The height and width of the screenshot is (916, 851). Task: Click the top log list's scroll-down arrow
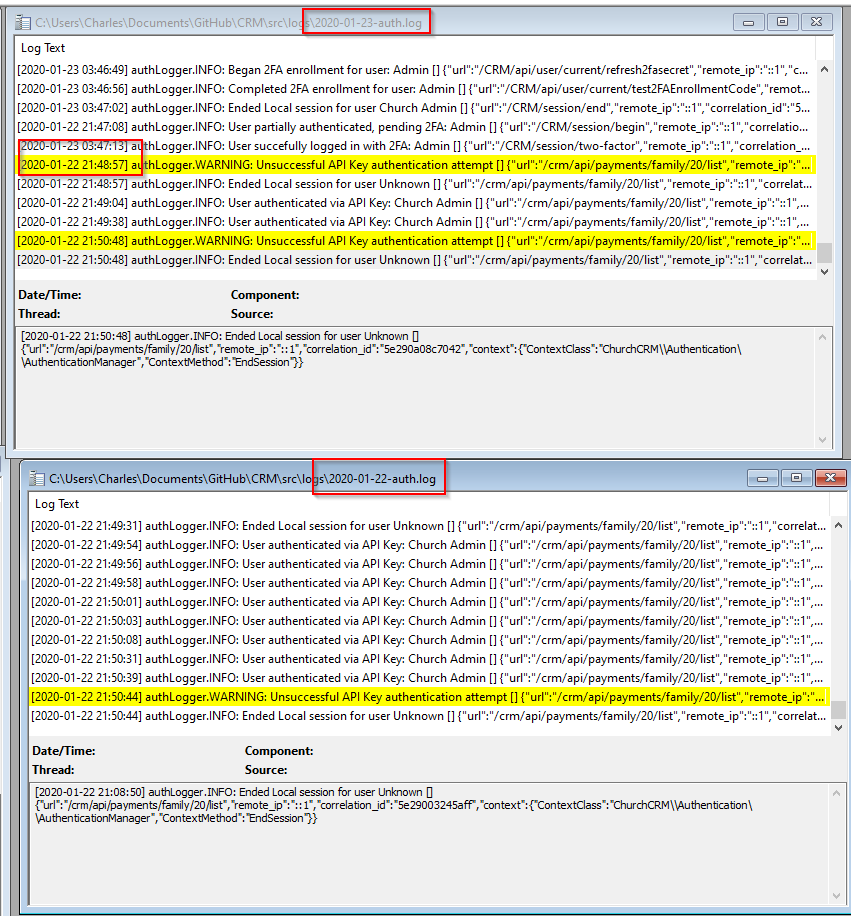pos(824,272)
